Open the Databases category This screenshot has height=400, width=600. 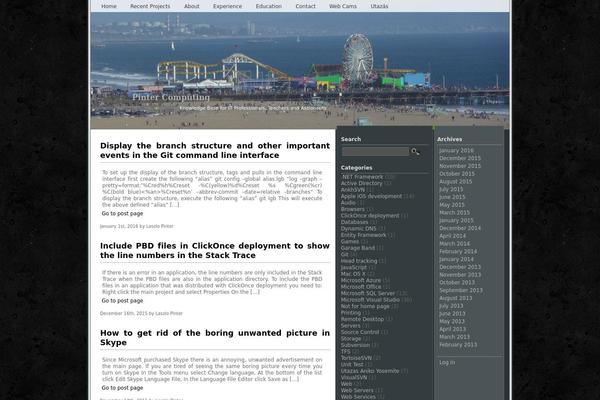pos(354,222)
